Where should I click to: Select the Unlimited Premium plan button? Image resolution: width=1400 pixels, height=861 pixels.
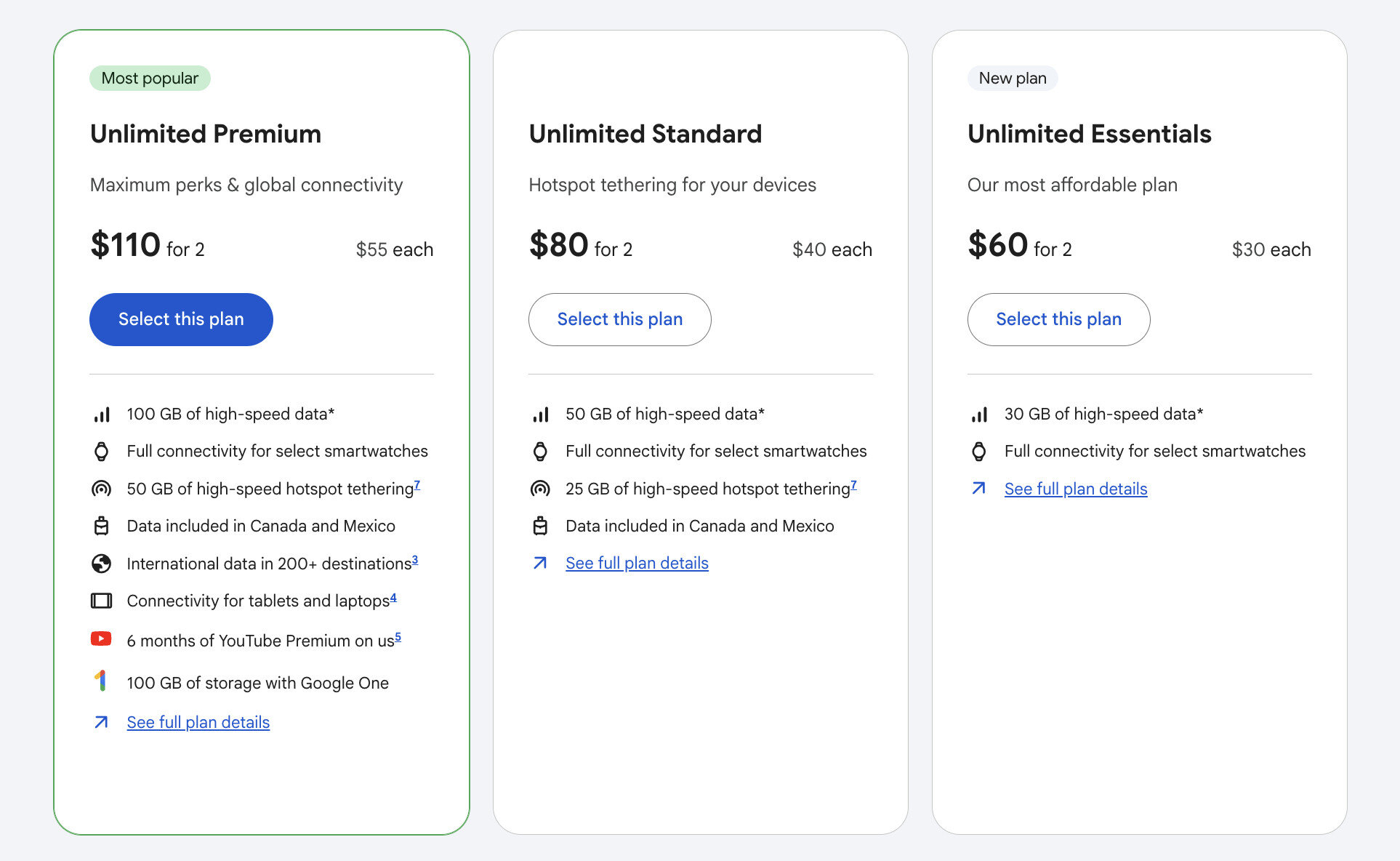point(181,319)
